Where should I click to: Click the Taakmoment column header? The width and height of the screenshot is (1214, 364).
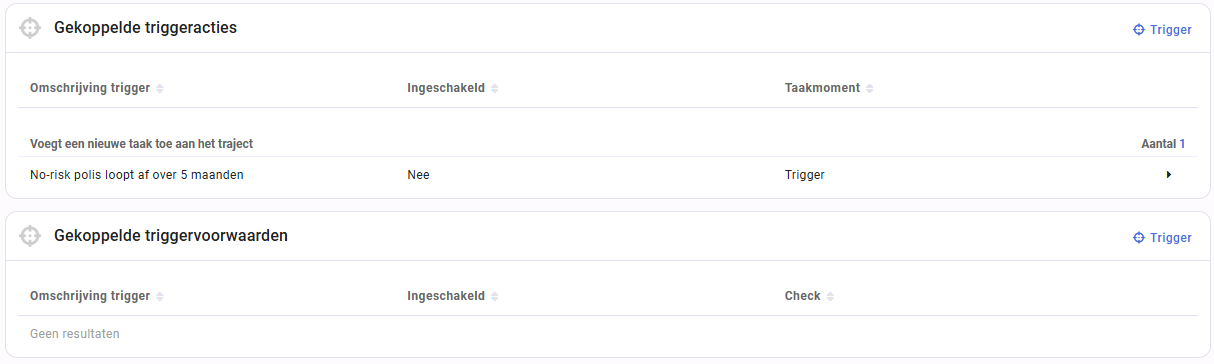[x=822, y=88]
